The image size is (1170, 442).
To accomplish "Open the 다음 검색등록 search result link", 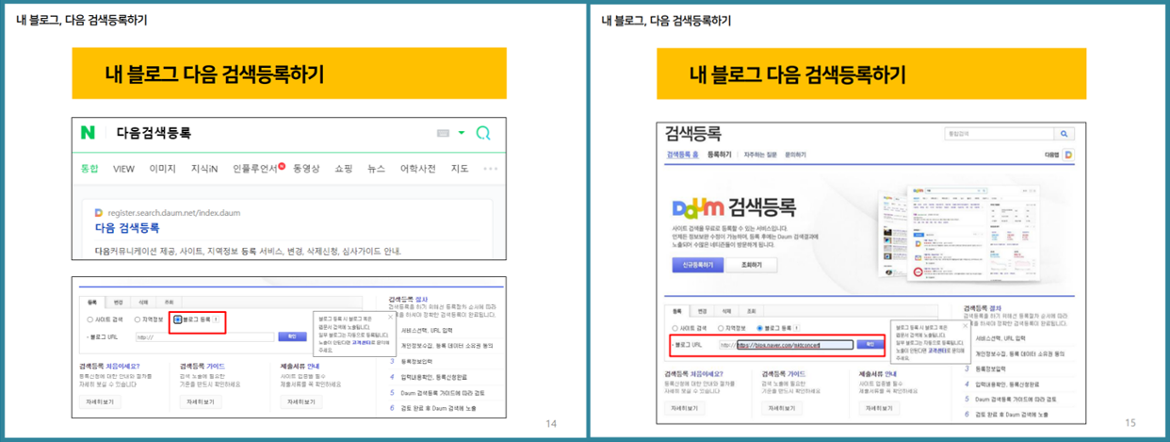I will click(x=128, y=228).
